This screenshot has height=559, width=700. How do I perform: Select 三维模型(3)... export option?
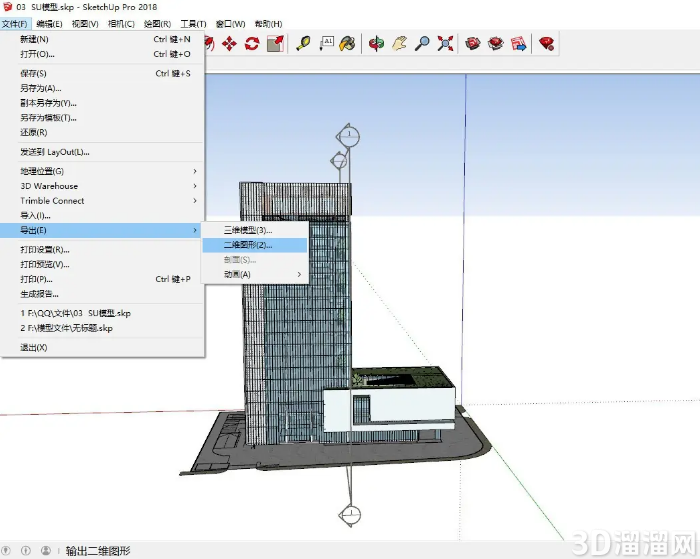coord(254,230)
